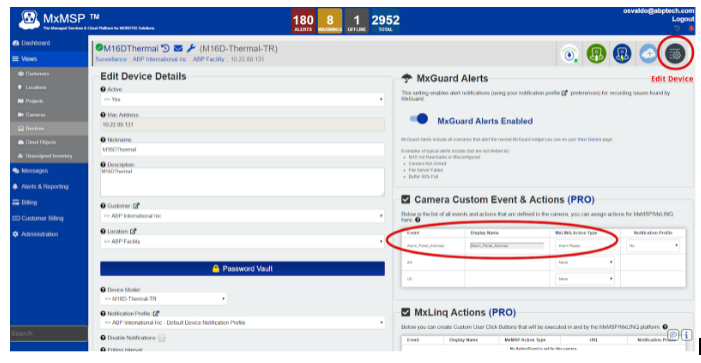Click the 1 Offline counter

pyautogui.click(x=357, y=21)
